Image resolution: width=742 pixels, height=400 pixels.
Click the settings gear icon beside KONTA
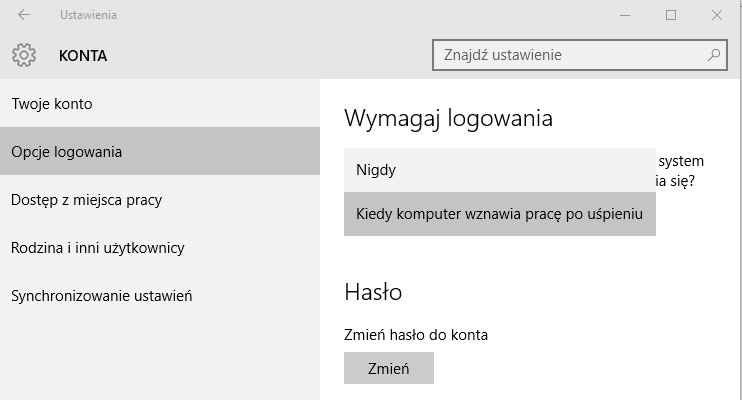[24, 55]
